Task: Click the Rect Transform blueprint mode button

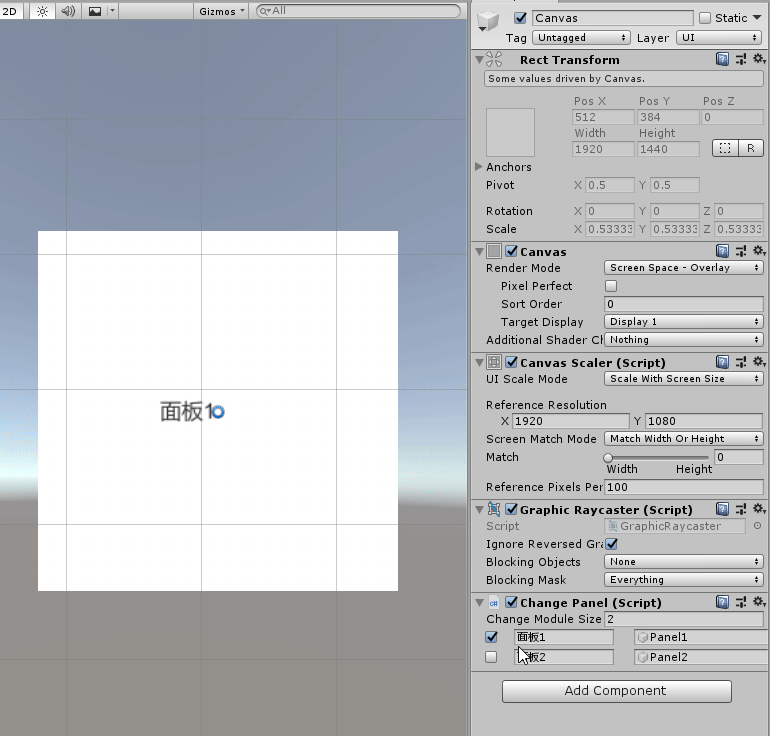Action: 725,148
